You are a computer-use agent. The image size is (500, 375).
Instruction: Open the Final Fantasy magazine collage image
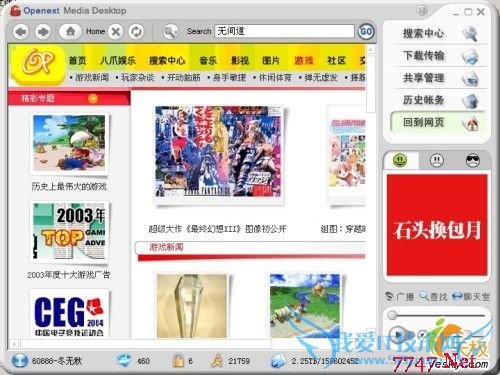(x=218, y=151)
